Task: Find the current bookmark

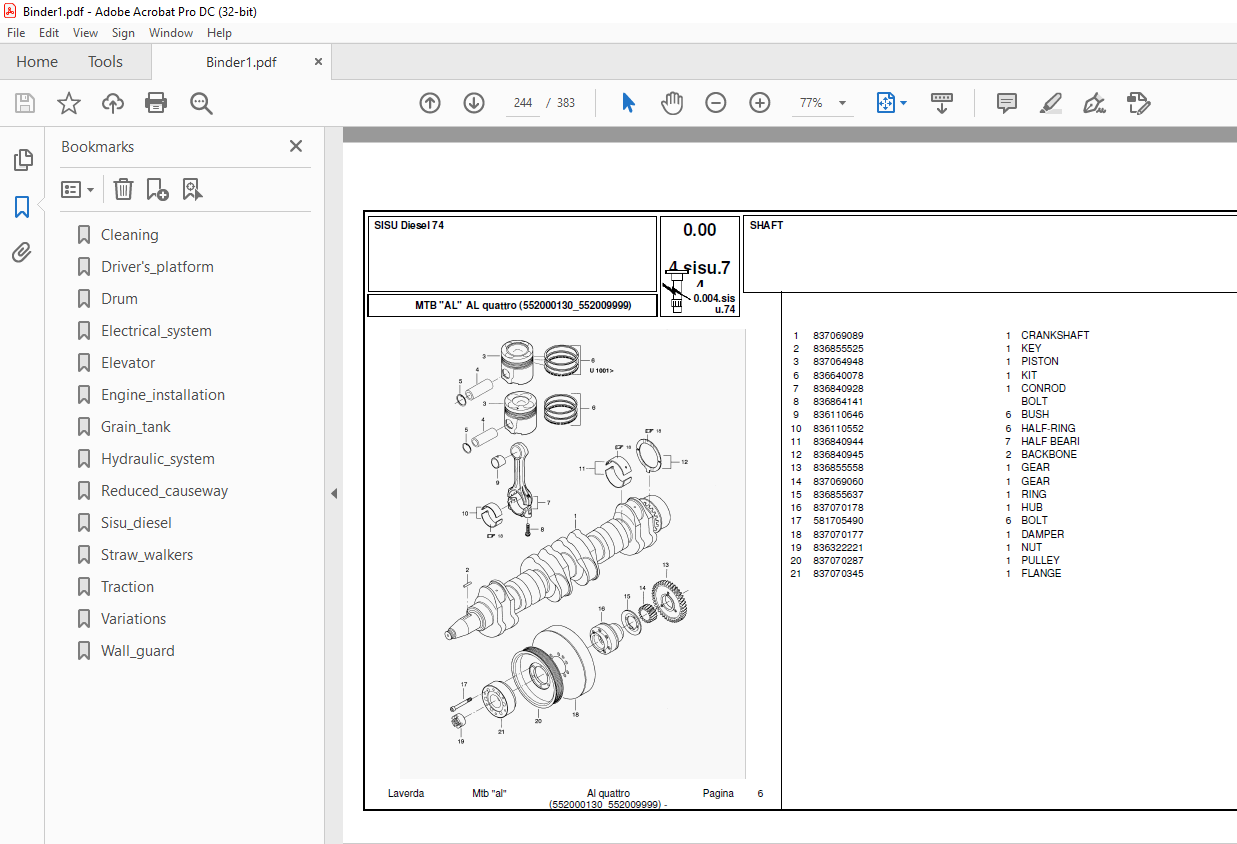Action: (x=193, y=189)
